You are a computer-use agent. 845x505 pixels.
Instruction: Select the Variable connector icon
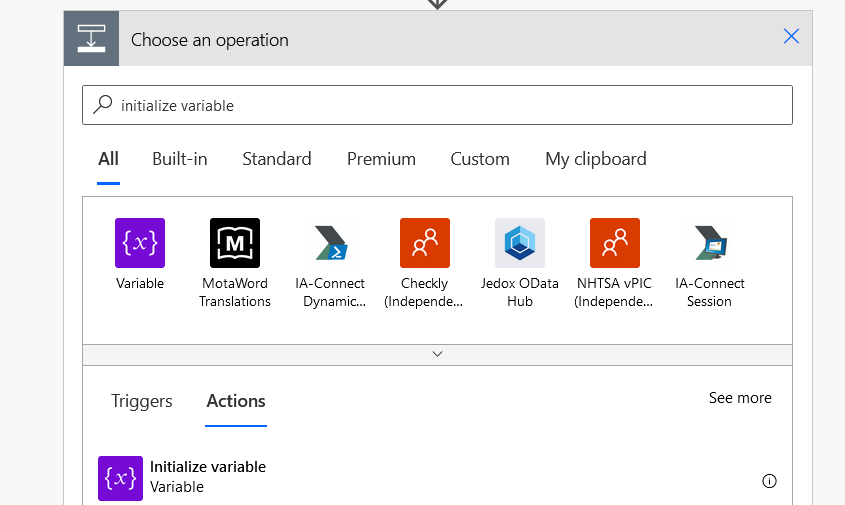pyautogui.click(x=140, y=243)
